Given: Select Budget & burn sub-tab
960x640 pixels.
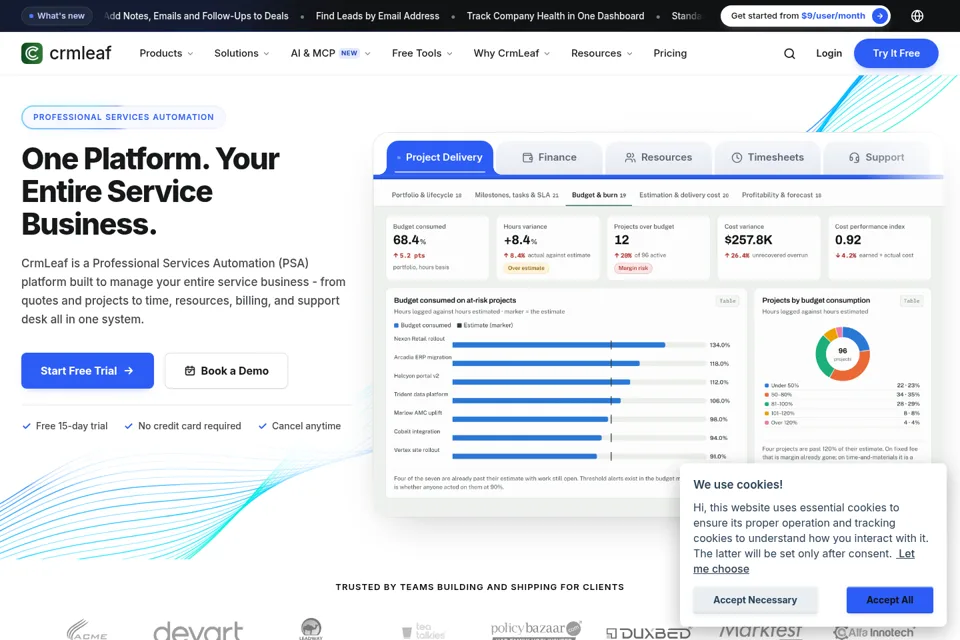Looking at the screenshot, I should [599, 195].
